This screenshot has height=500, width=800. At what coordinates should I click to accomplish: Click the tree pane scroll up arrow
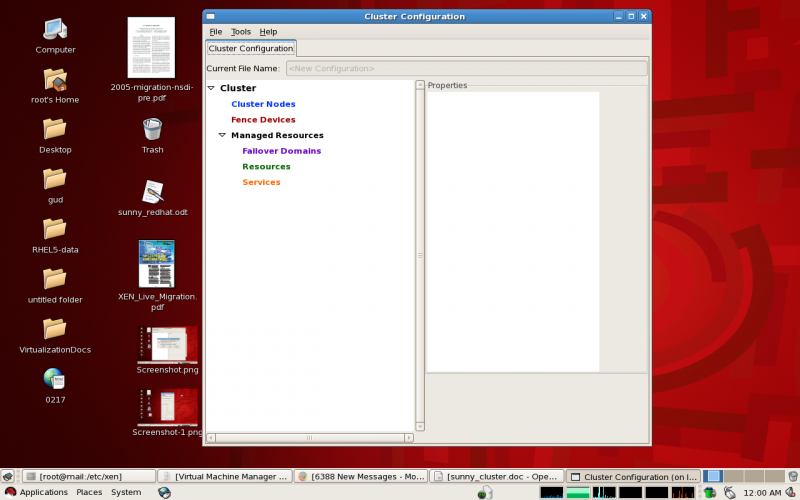[420, 85]
